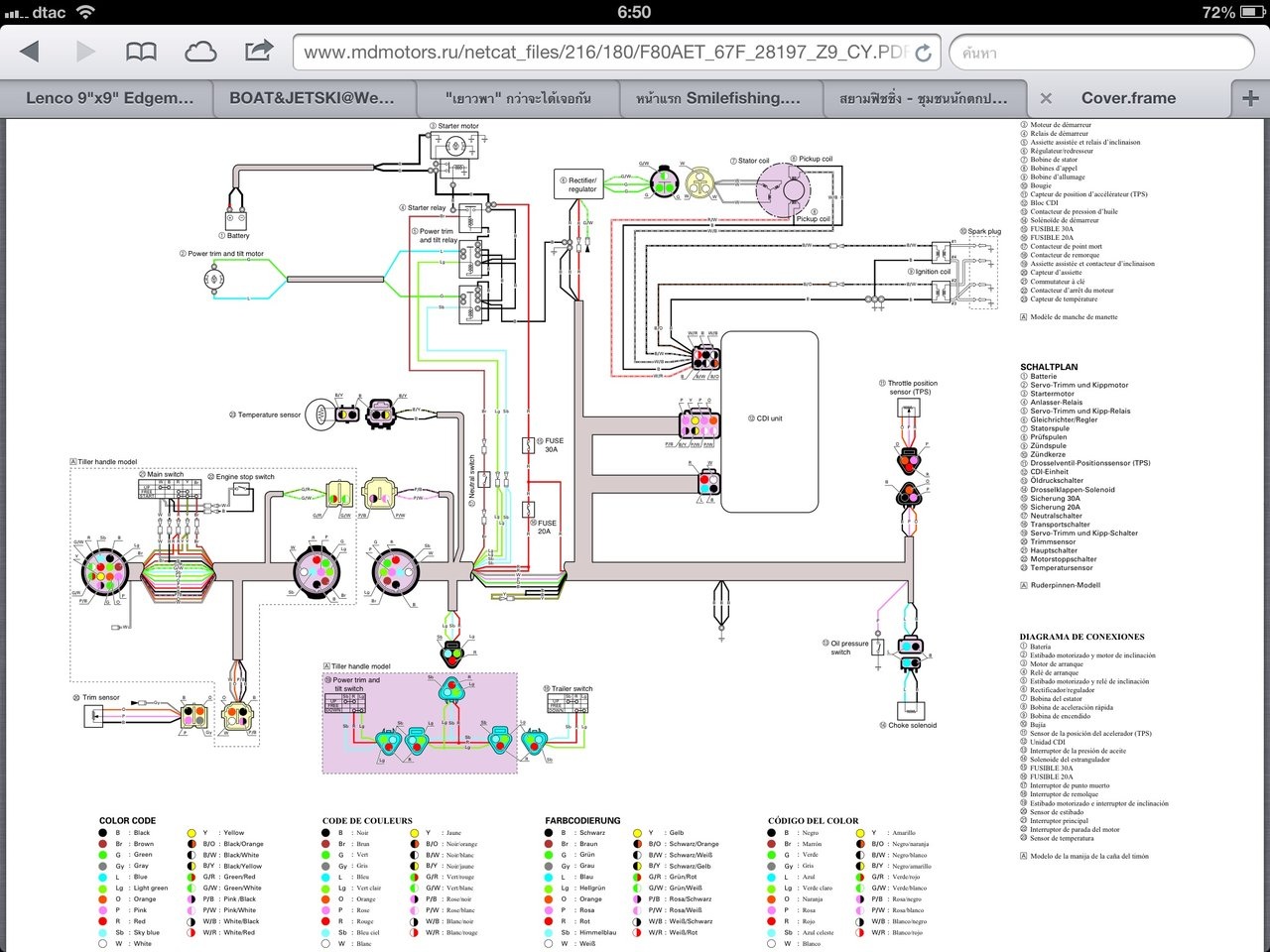The width and height of the screenshot is (1270, 952).
Task: Tap the Choke solenoid symbol
Action: (x=911, y=710)
